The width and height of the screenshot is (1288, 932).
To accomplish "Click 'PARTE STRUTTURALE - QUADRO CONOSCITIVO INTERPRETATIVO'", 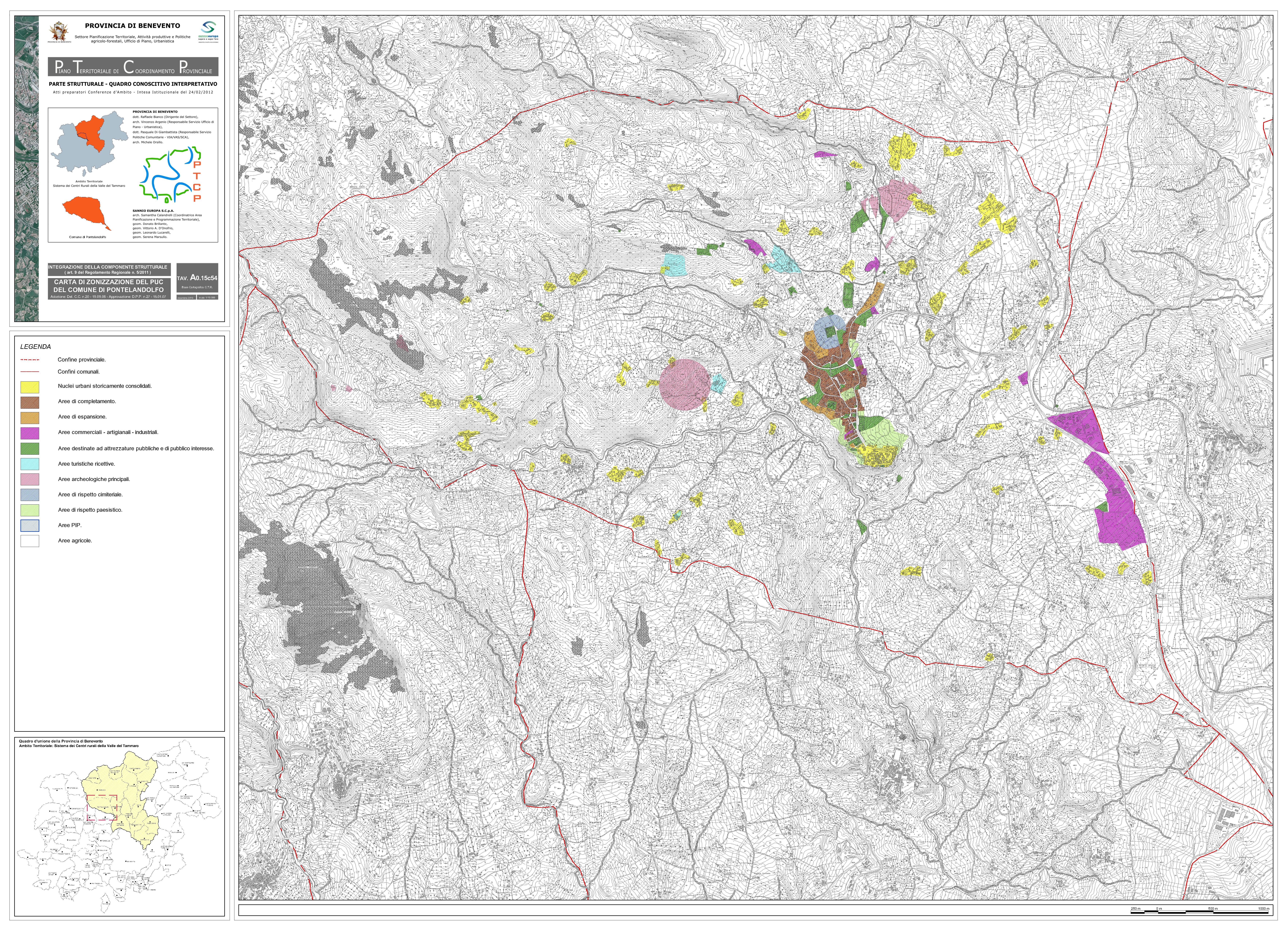I will pyautogui.click(x=133, y=84).
